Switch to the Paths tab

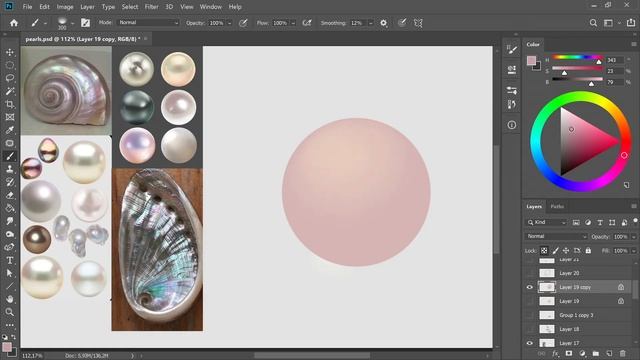(x=557, y=207)
